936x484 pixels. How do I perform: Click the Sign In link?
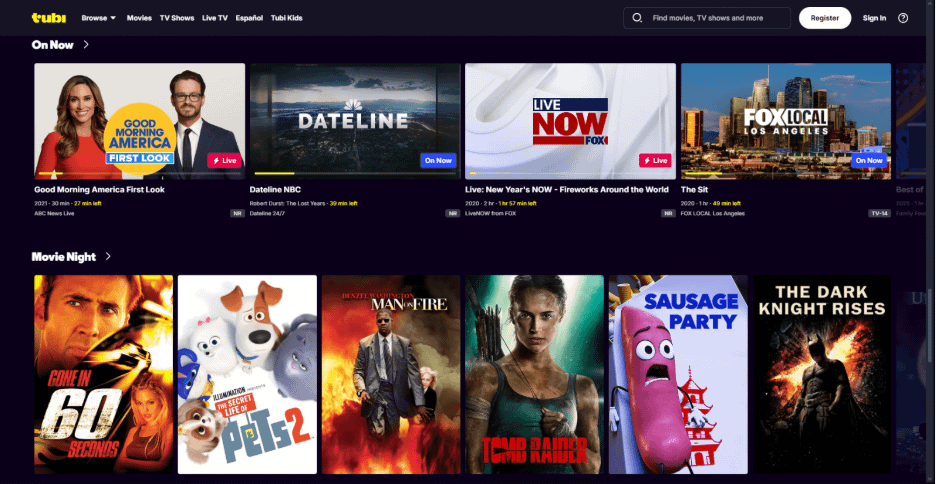(874, 18)
